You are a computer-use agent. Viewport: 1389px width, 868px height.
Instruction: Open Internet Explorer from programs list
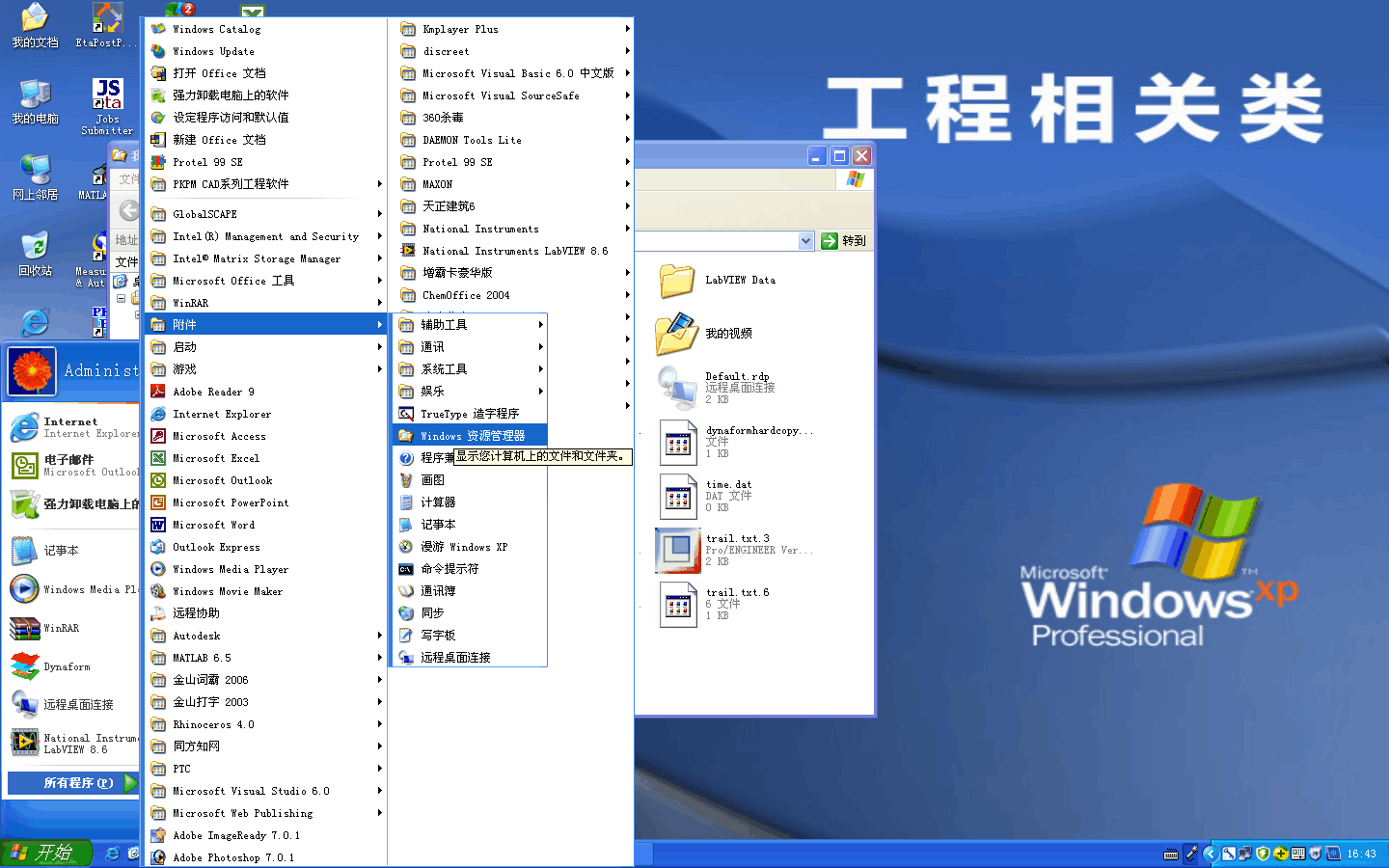[266, 414]
